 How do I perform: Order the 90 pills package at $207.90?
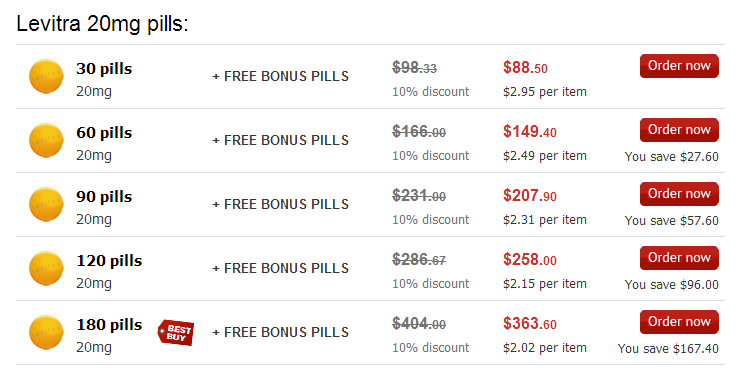[x=679, y=194]
